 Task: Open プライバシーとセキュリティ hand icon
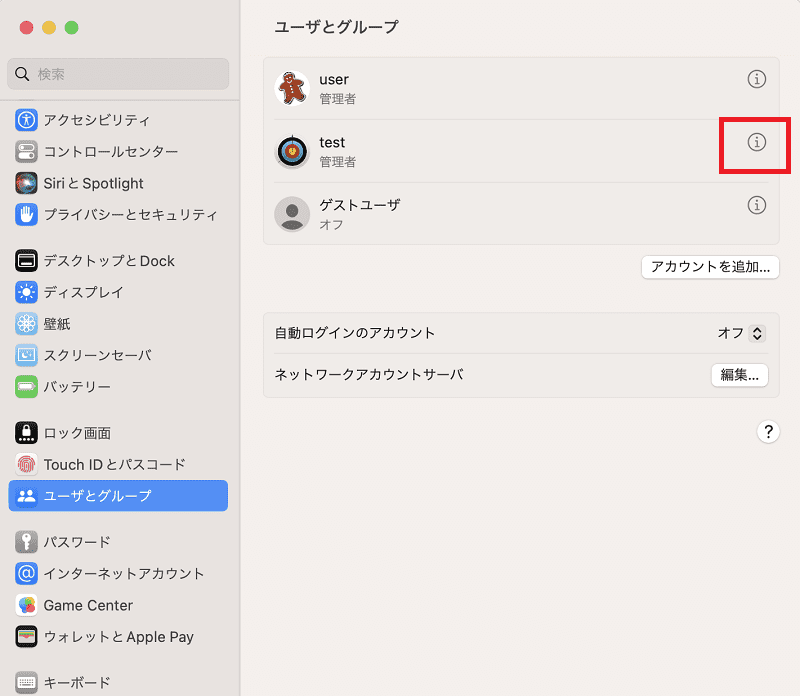(x=26, y=214)
